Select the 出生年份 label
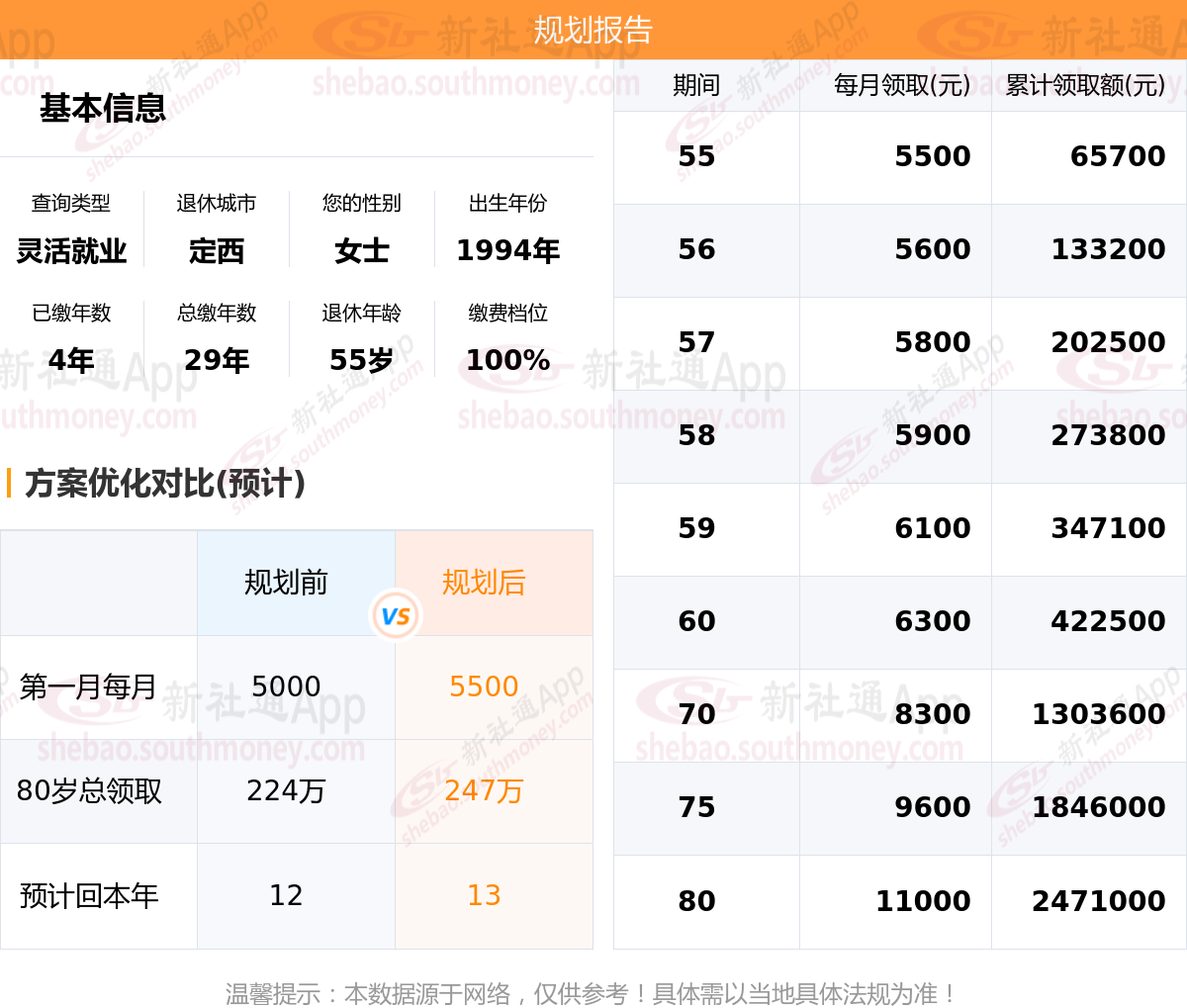1187x1008 pixels. click(507, 203)
